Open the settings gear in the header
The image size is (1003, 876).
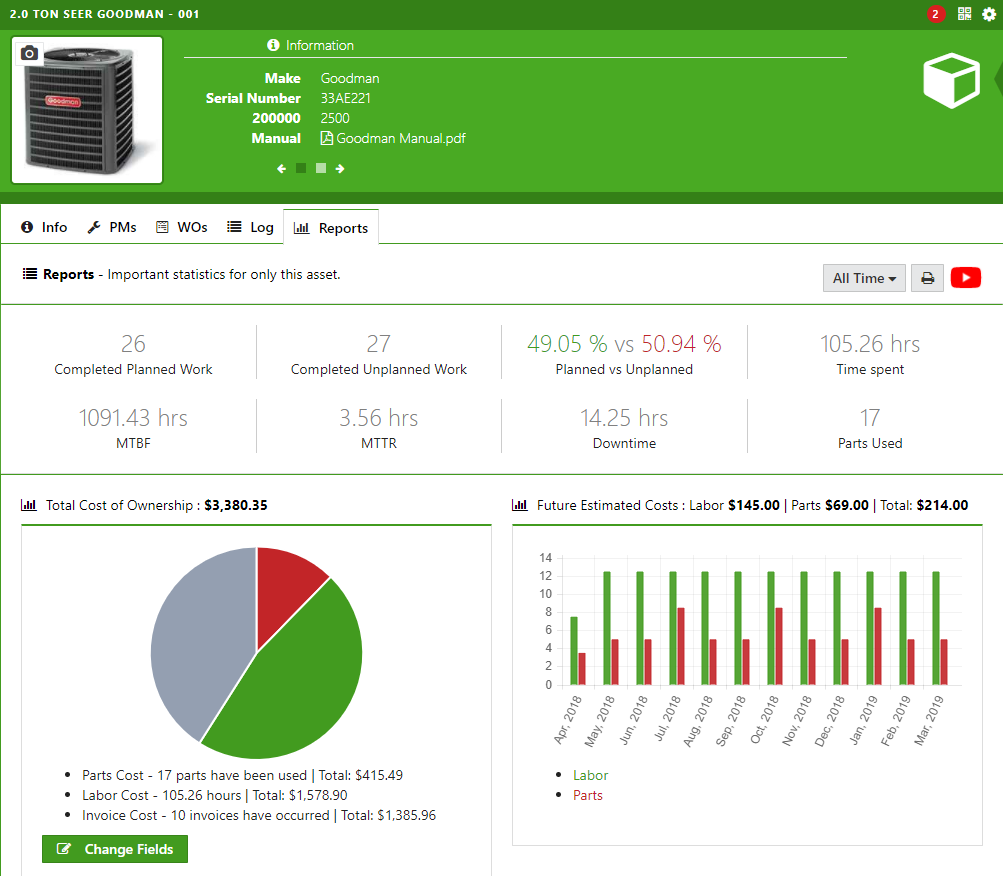tap(988, 14)
